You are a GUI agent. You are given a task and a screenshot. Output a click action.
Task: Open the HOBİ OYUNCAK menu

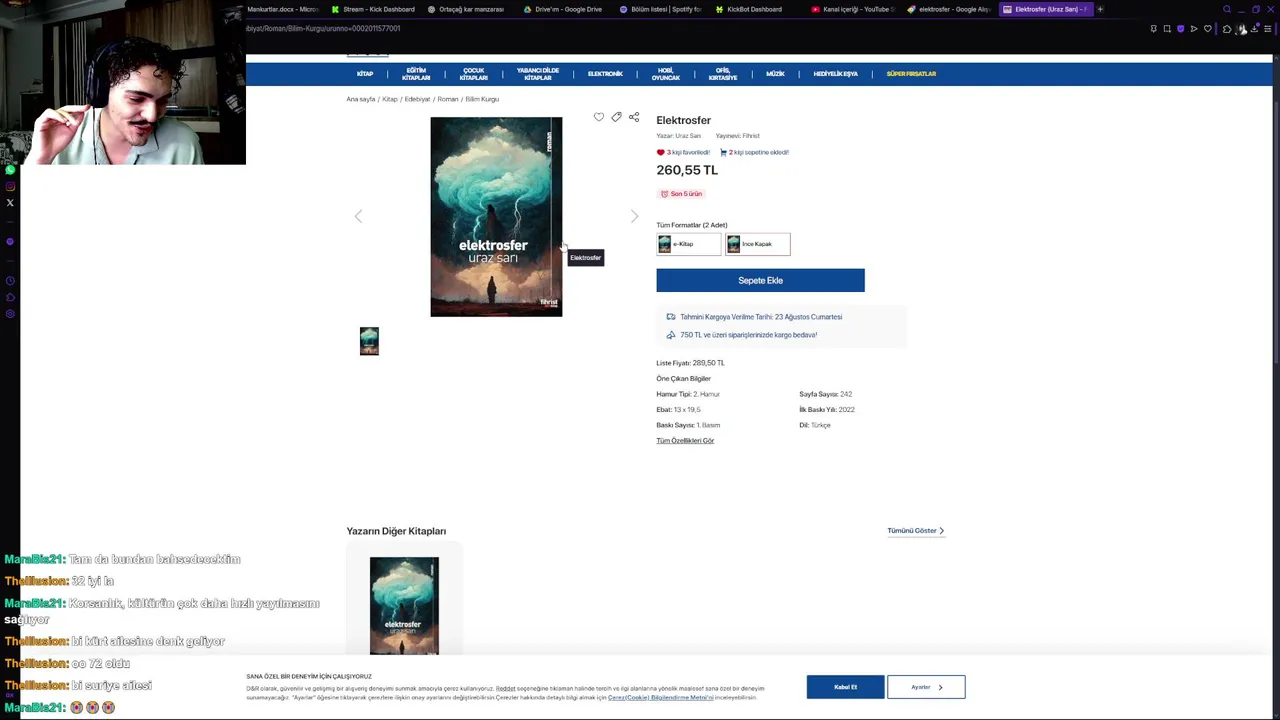665,74
